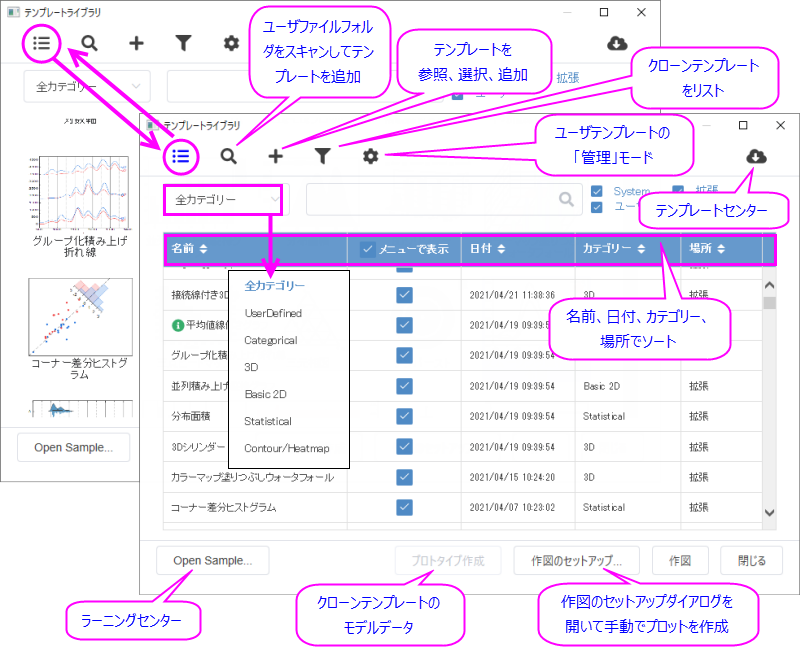Uncheck menu display for カラーマップ塗りつぶしウォータフォール row
The image size is (800, 649).
pos(404,477)
